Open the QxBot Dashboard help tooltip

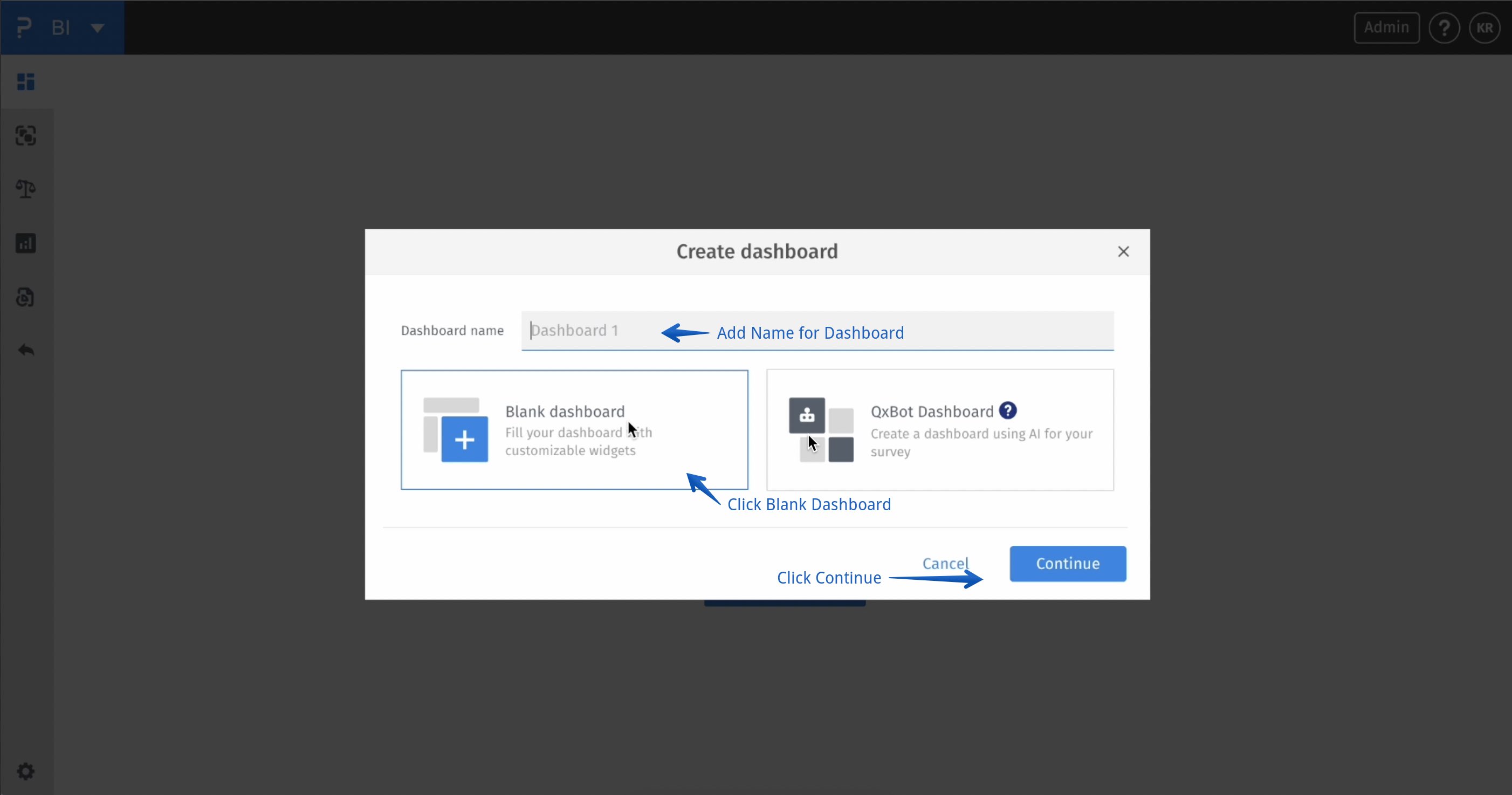coord(1008,410)
